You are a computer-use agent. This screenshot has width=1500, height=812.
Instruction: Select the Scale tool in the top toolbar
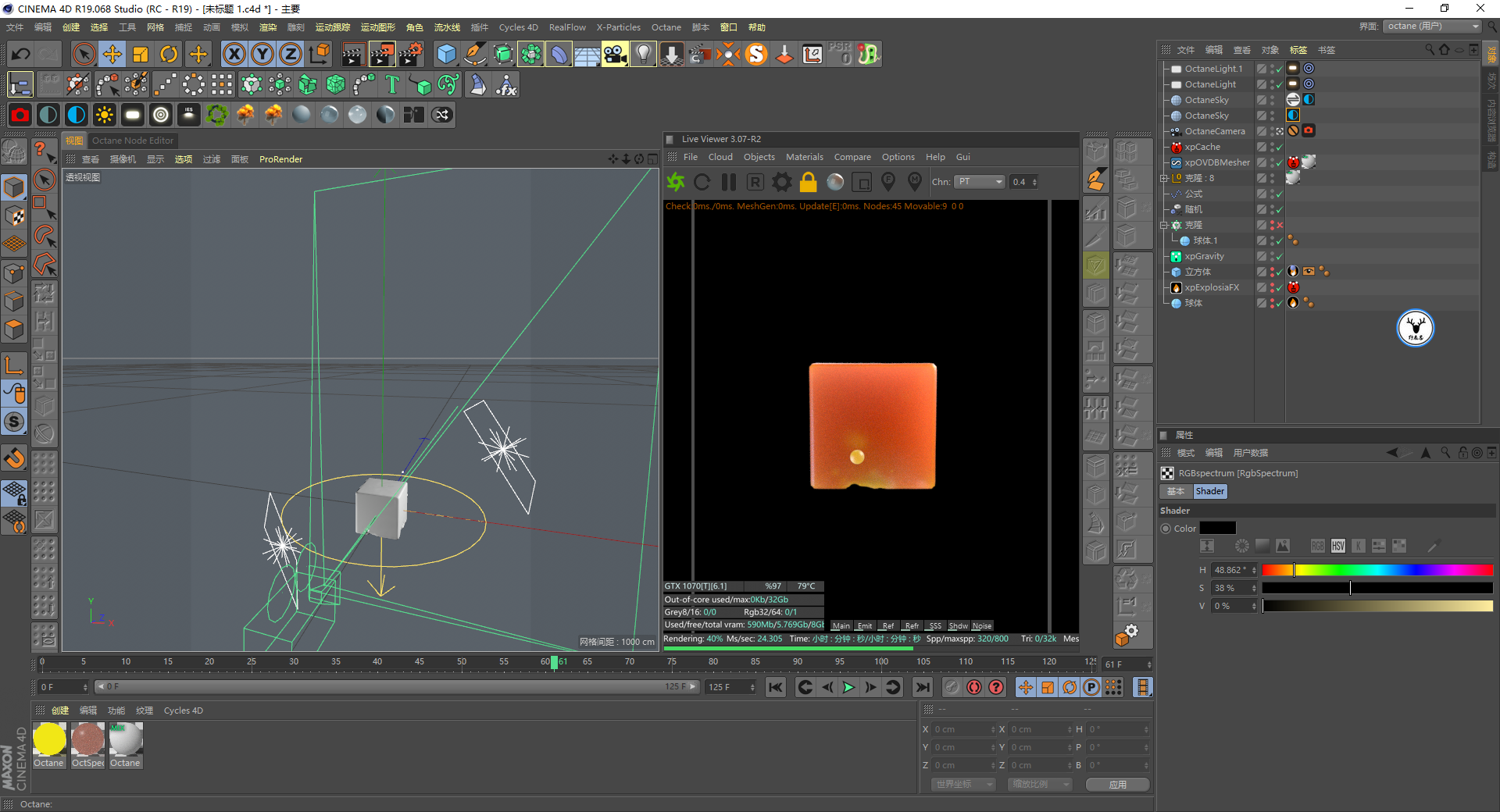[141, 54]
